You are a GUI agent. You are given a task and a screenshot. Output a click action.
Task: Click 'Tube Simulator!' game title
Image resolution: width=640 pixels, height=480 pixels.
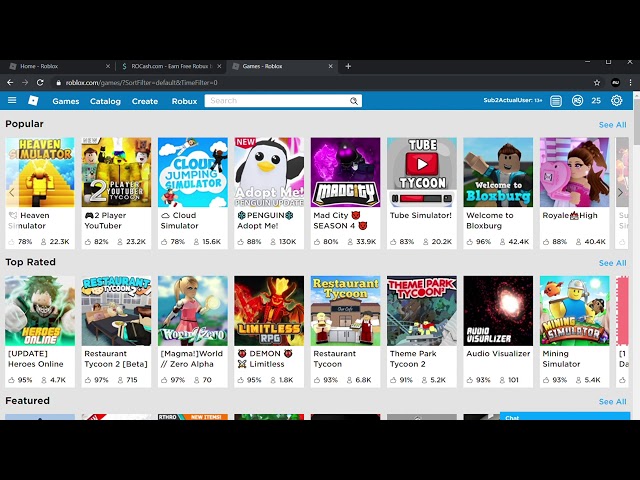click(x=421, y=216)
